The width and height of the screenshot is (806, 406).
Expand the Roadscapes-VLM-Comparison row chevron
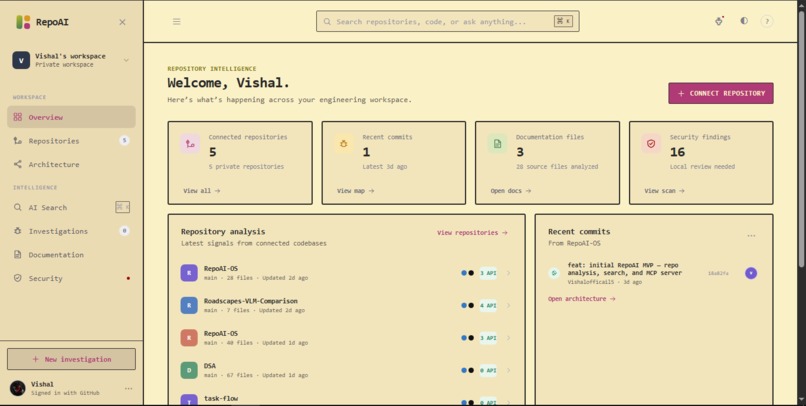pyautogui.click(x=509, y=305)
